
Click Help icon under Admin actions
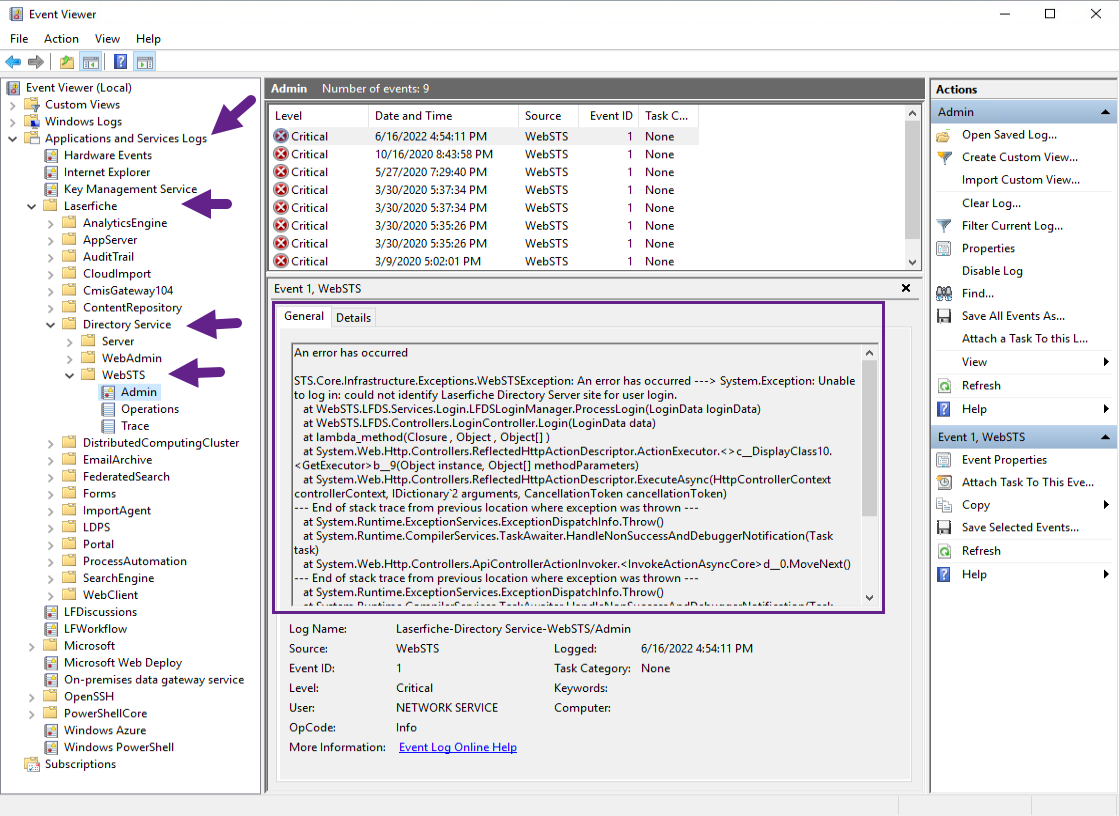pos(943,409)
